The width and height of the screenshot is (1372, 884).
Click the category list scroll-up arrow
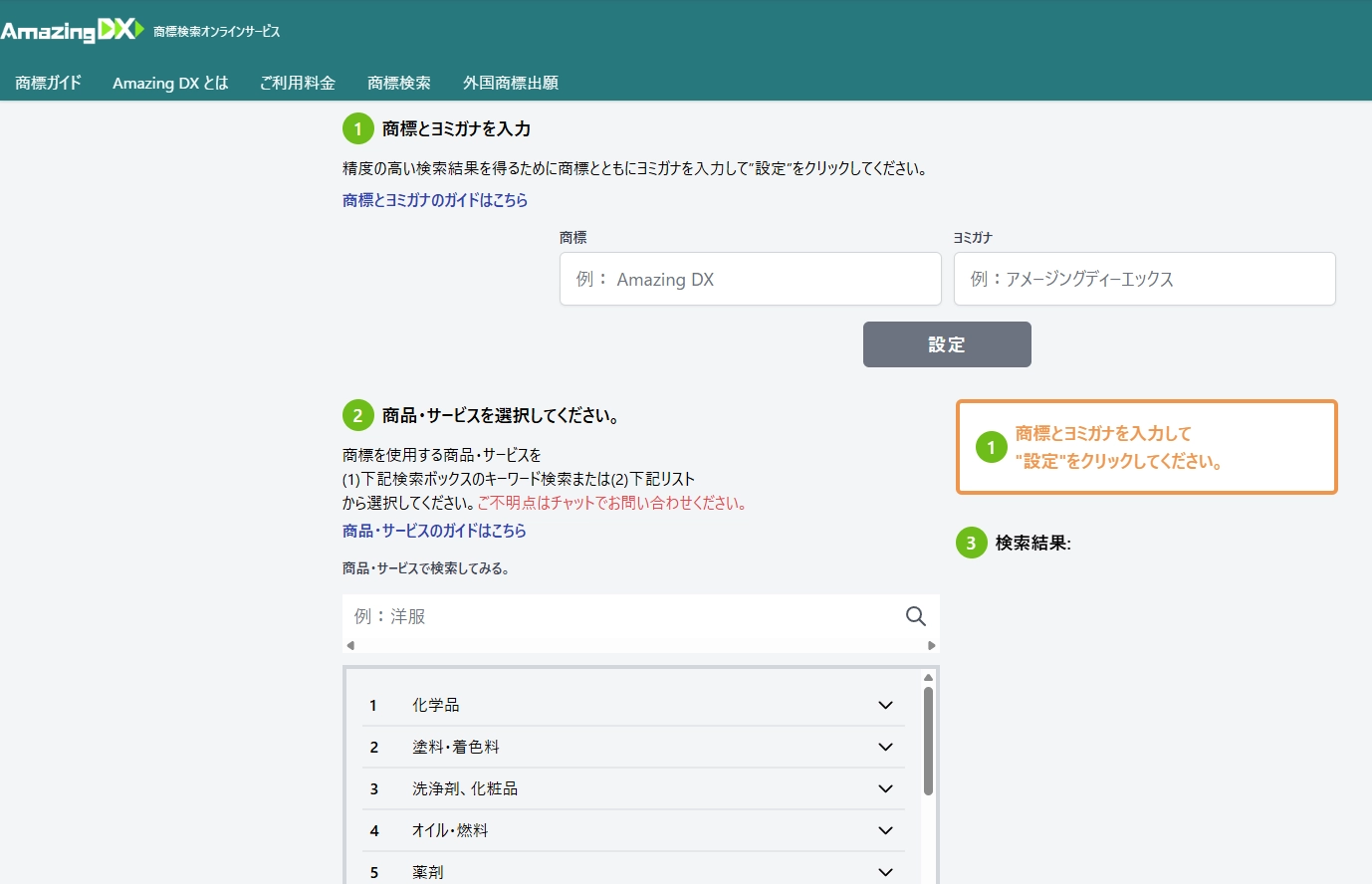928,678
